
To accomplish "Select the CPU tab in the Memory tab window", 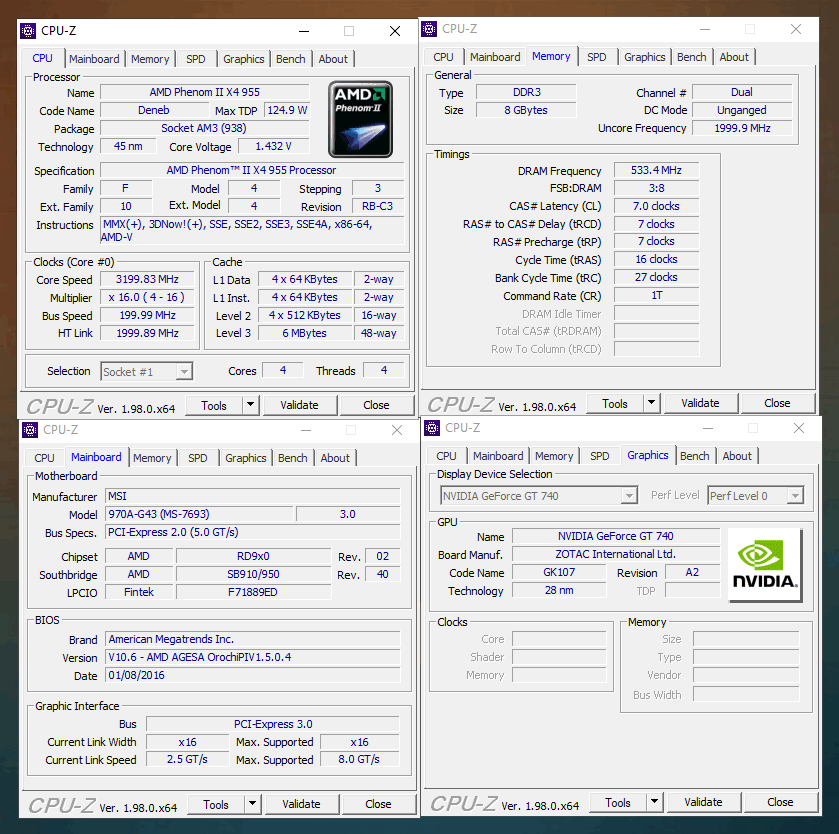I will pos(443,57).
